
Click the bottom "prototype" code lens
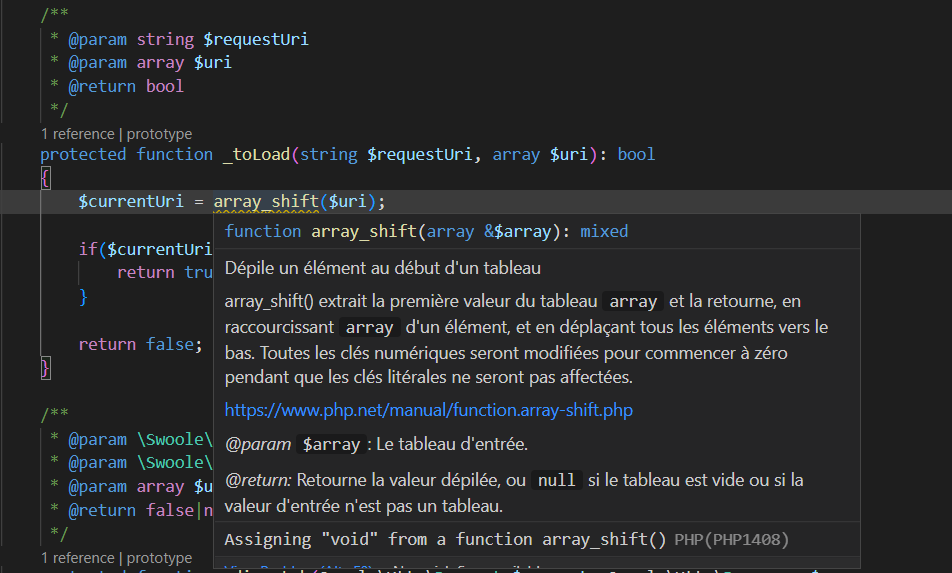[x=159, y=558]
